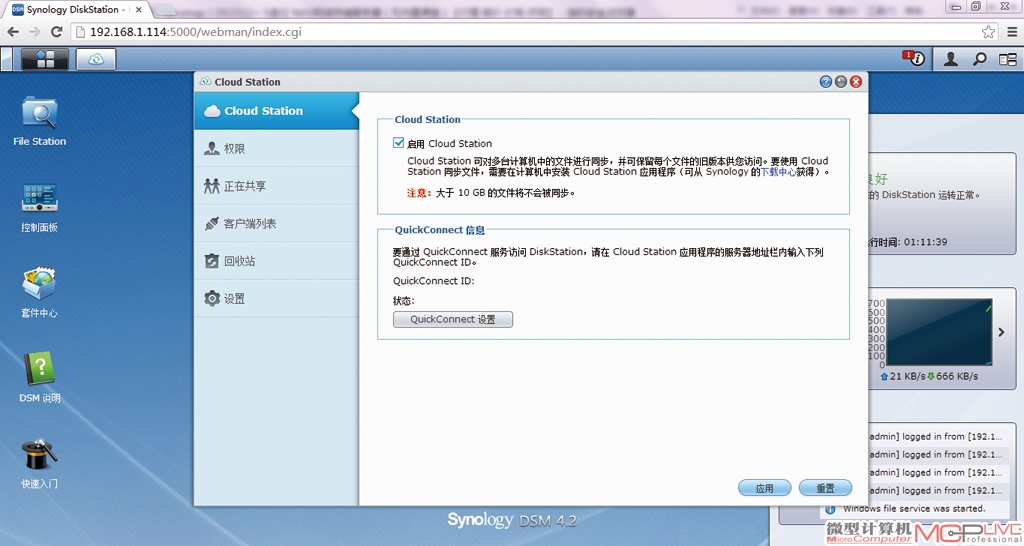The height and width of the screenshot is (546, 1024).
Task: Open the 设置 sidebar section
Action: pyautogui.click(x=277, y=298)
